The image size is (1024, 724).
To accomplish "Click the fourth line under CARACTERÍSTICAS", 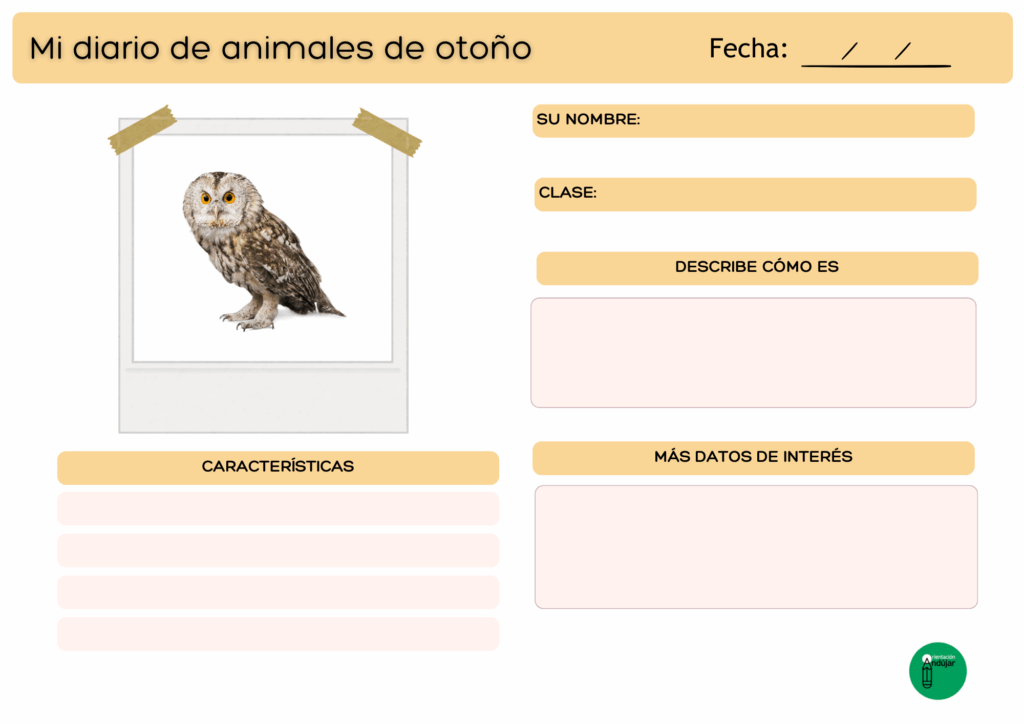I will click(x=278, y=634).
